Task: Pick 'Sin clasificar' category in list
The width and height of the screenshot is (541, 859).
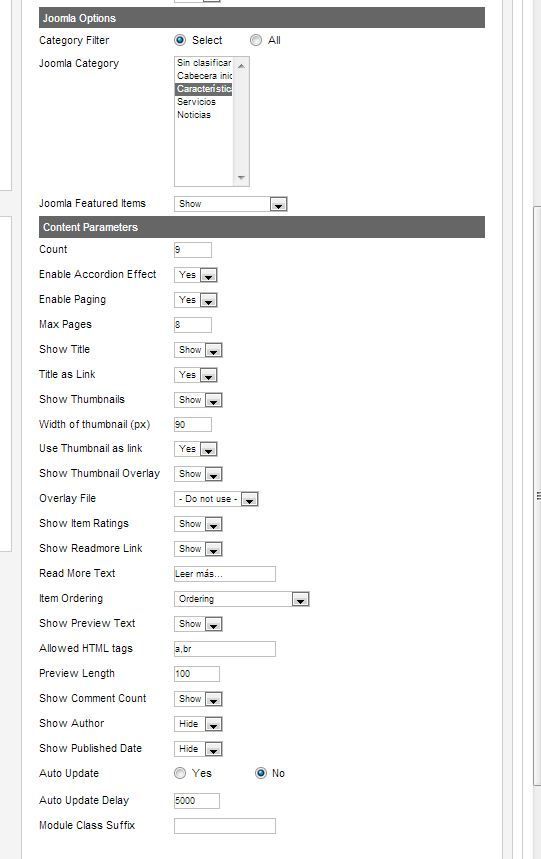Action: point(204,63)
